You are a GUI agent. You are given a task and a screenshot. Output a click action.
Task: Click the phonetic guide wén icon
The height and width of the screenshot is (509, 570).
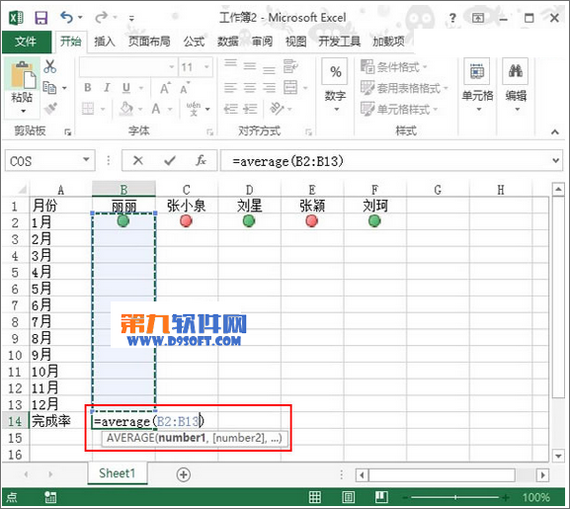coord(193,108)
